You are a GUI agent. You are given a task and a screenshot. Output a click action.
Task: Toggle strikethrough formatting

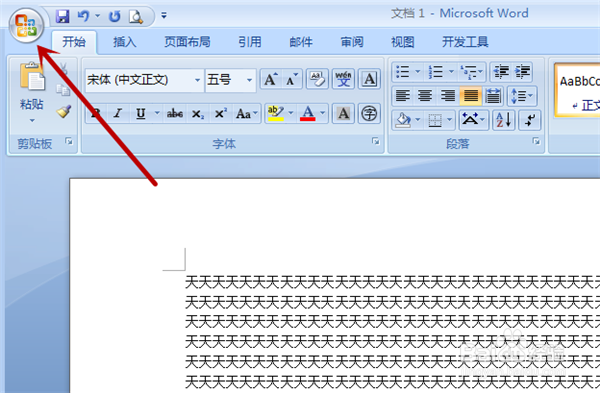pyautogui.click(x=174, y=113)
